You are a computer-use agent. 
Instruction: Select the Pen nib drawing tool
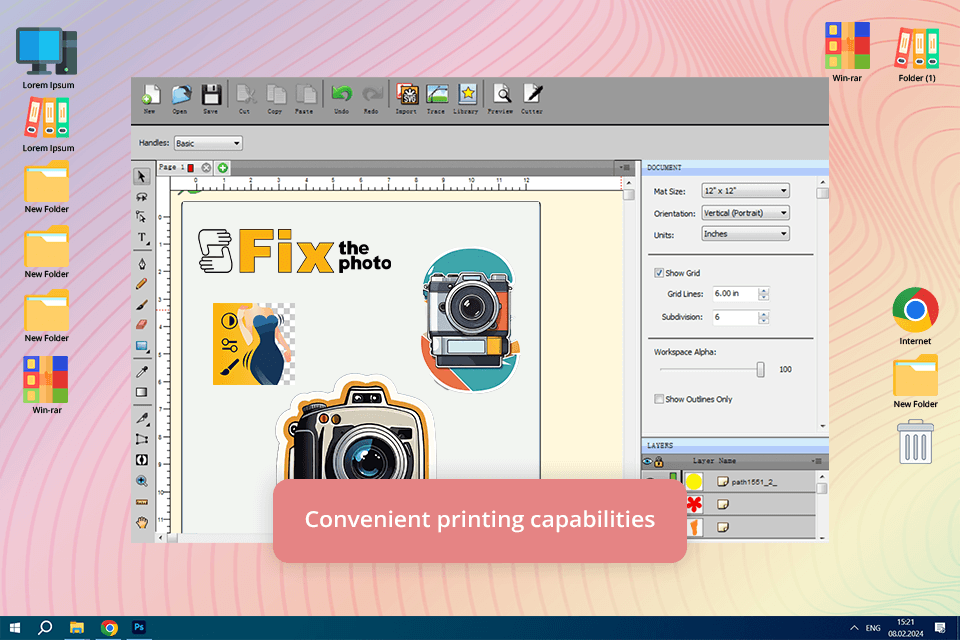(141, 264)
